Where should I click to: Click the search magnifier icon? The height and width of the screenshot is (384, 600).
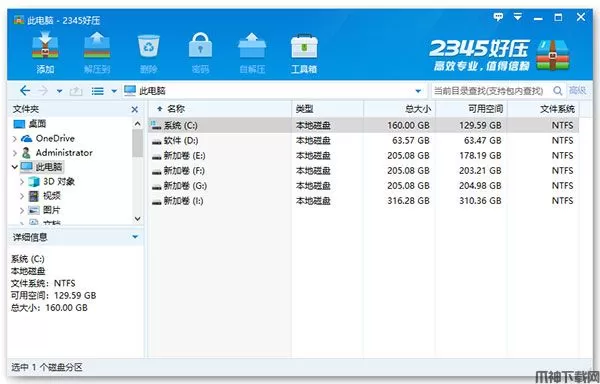click(x=558, y=91)
